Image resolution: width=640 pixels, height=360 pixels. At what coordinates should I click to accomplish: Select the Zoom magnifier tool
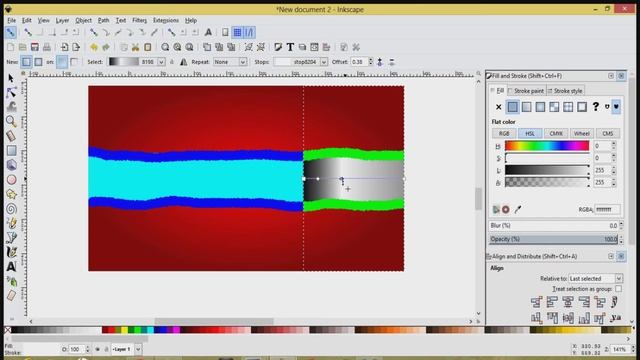11,121
